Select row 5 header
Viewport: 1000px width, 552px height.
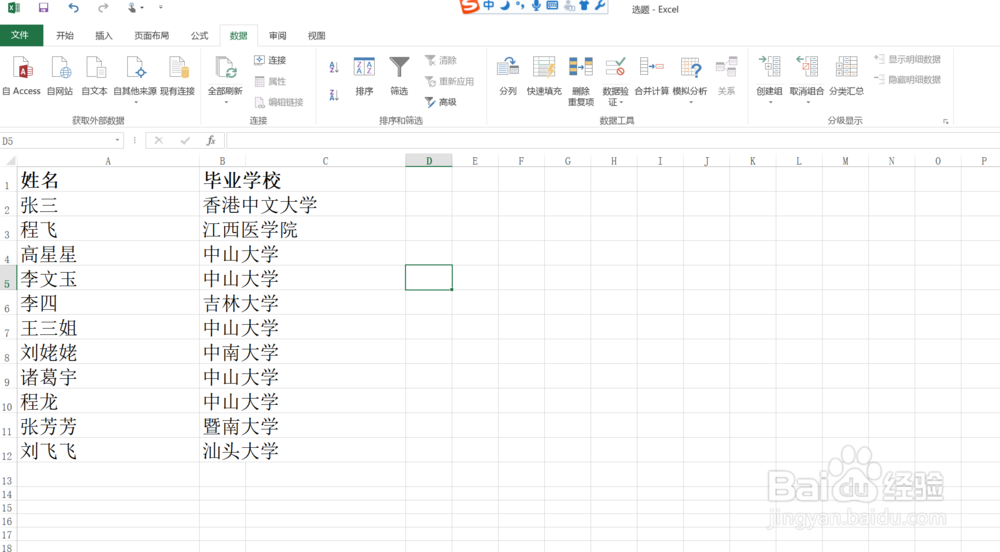8,278
